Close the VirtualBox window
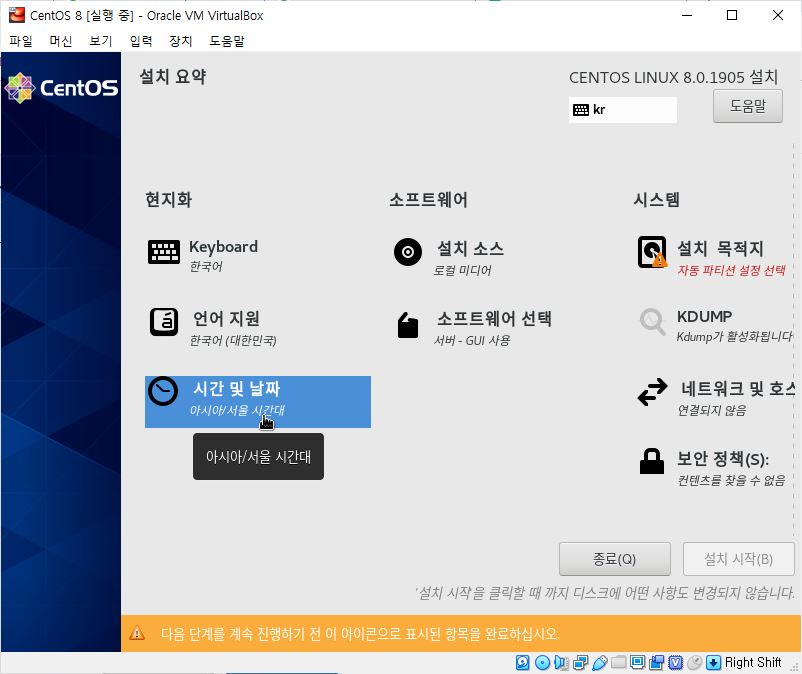 778,15
